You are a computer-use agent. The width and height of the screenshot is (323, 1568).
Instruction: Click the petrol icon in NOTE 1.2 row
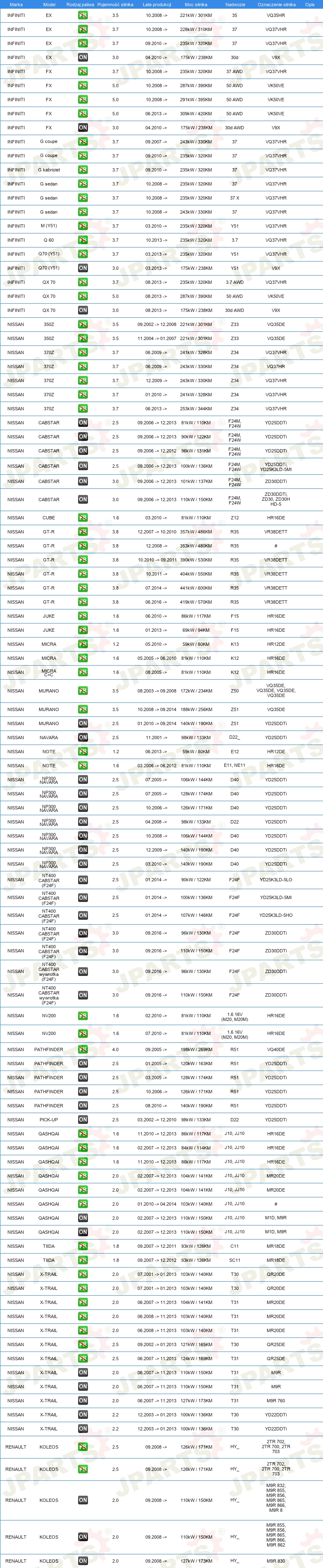[83, 752]
